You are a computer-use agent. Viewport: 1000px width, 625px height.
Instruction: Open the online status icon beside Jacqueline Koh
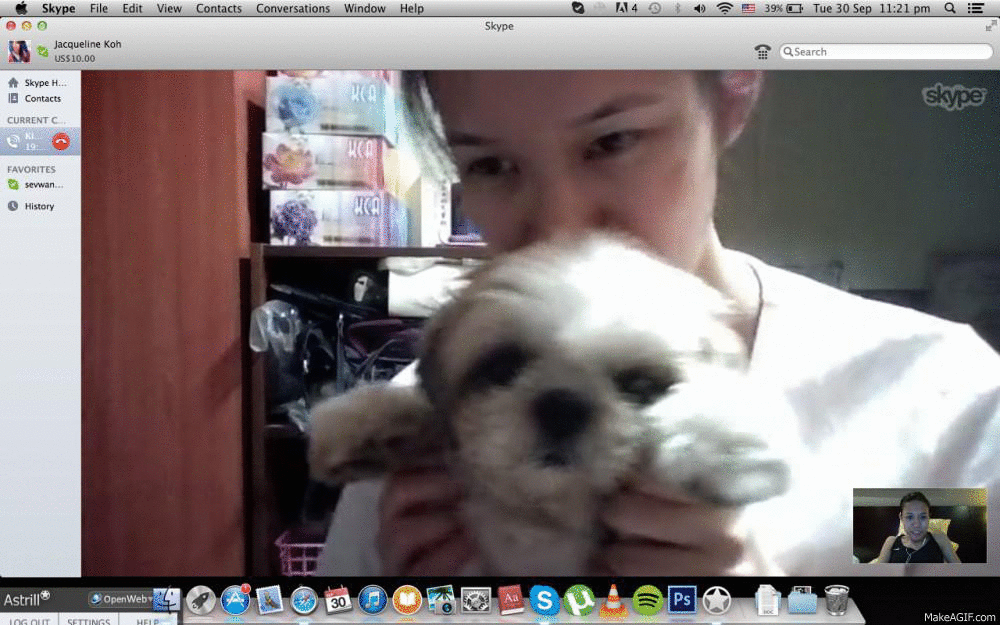point(43,51)
